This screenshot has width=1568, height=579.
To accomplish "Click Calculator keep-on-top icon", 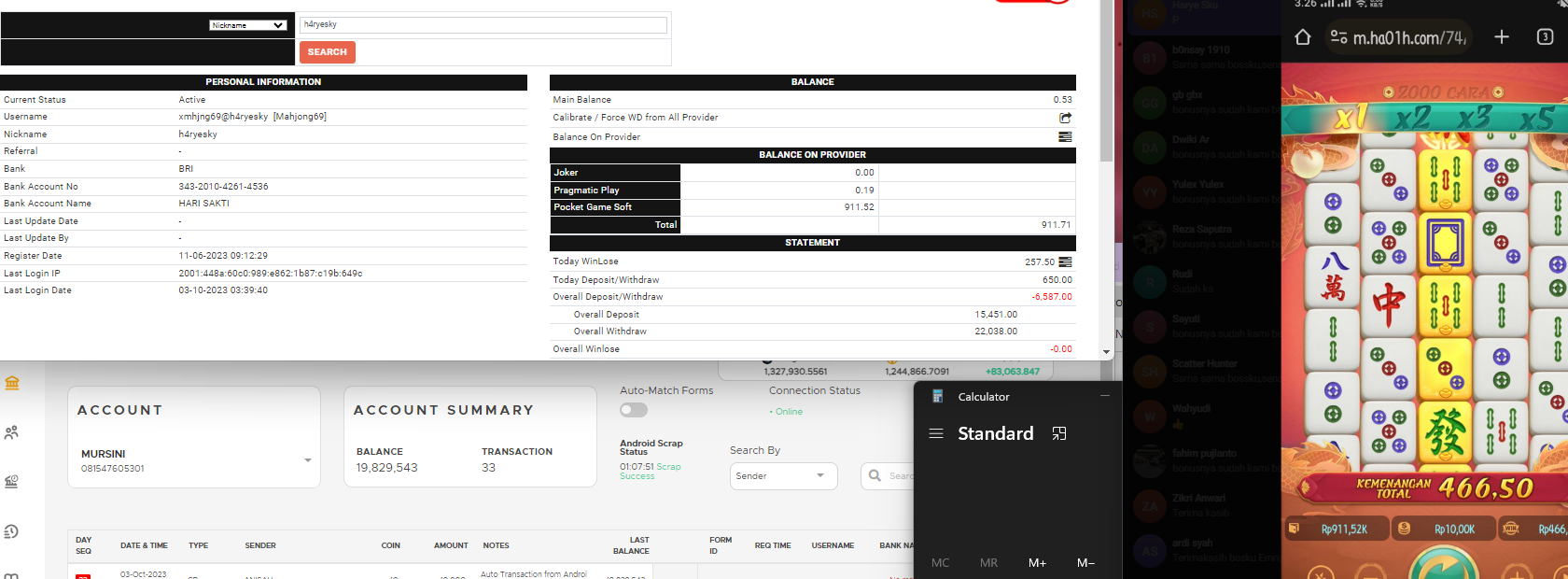I will tap(1059, 433).
